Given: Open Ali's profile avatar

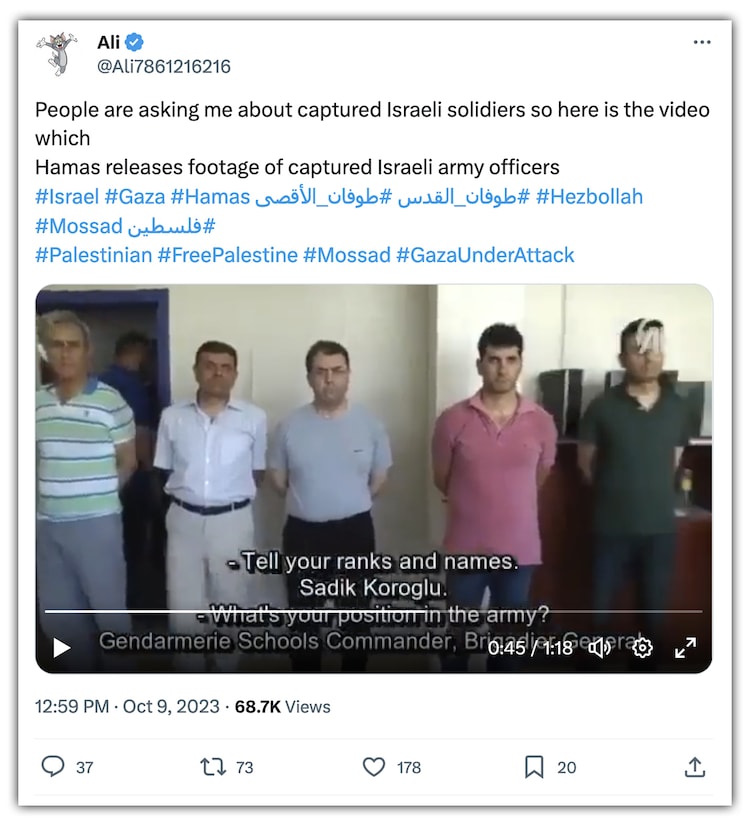Looking at the screenshot, I should tap(57, 53).
